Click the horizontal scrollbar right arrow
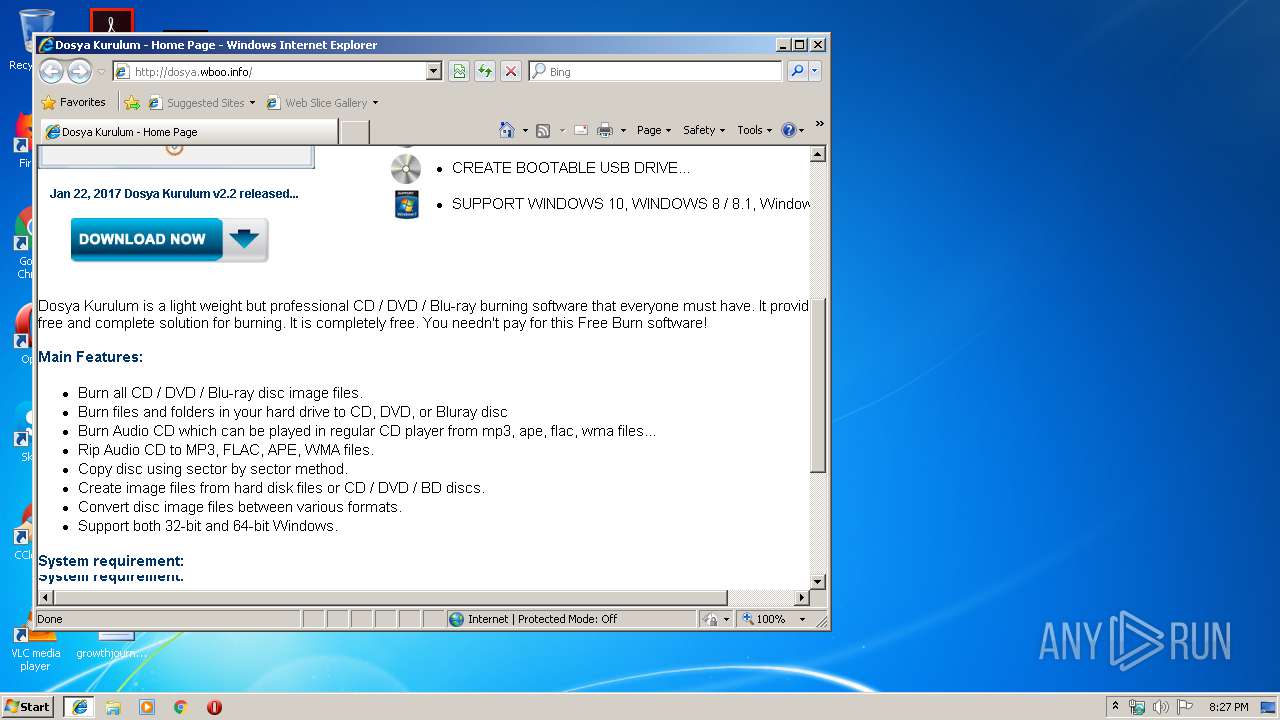This screenshot has width=1280, height=720. tap(801, 597)
